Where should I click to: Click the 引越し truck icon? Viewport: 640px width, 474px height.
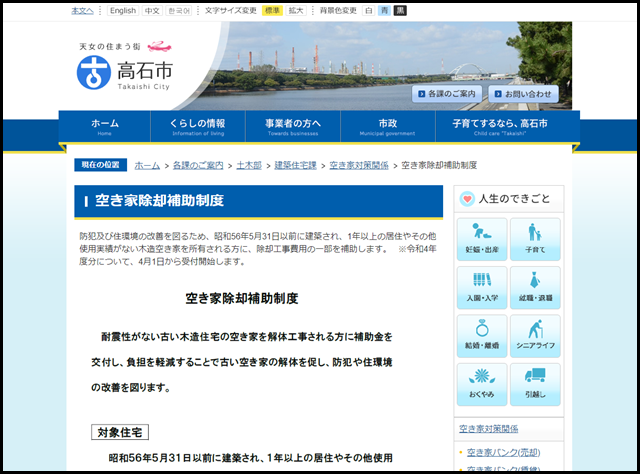(x=535, y=385)
